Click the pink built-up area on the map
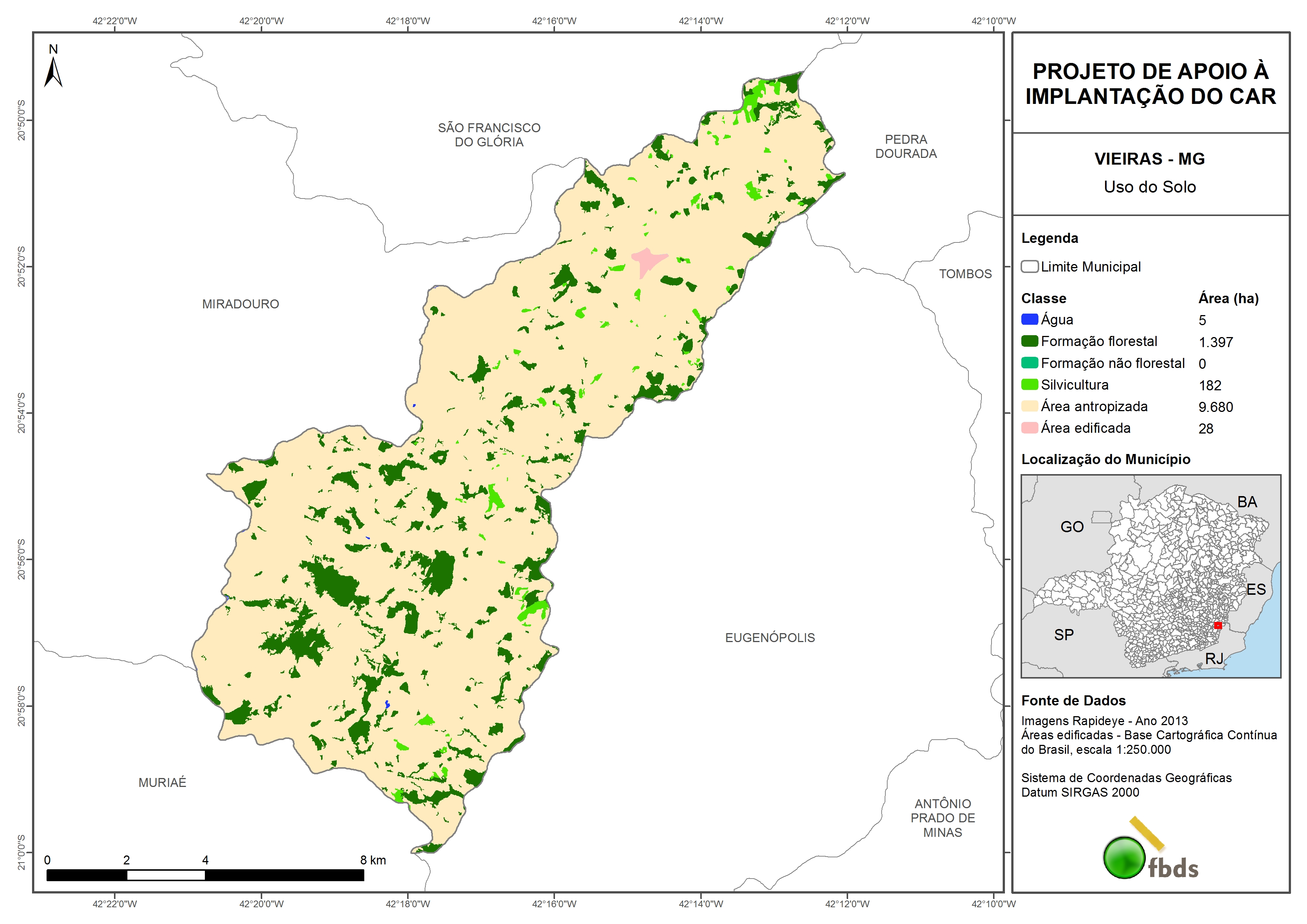Screen dimensions: 1307x924 pyautogui.click(x=647, y=261)
